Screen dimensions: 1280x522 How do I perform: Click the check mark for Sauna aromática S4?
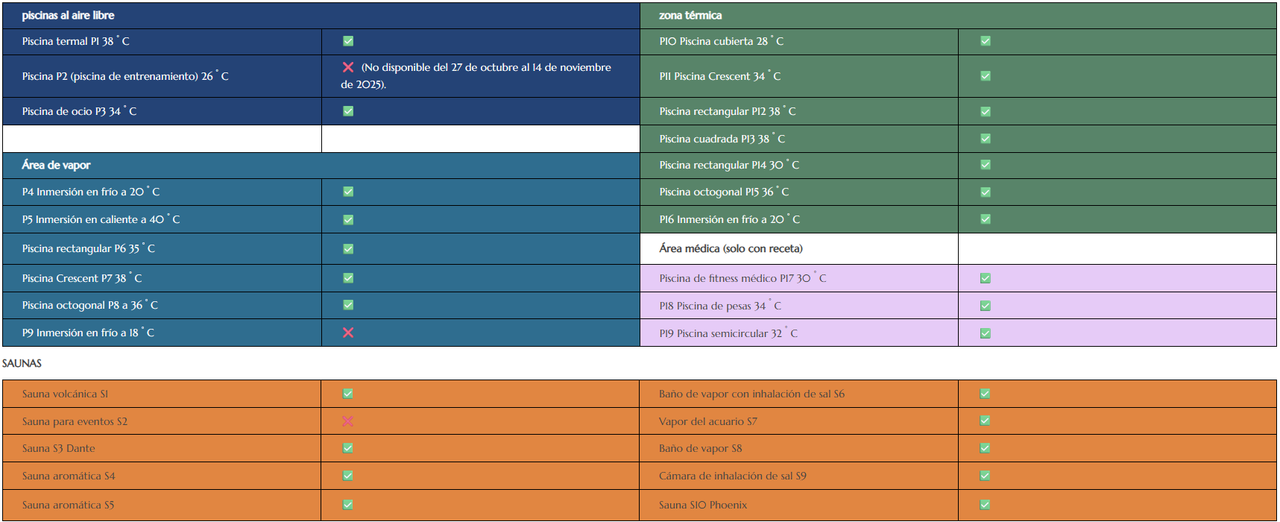[348, 476]
